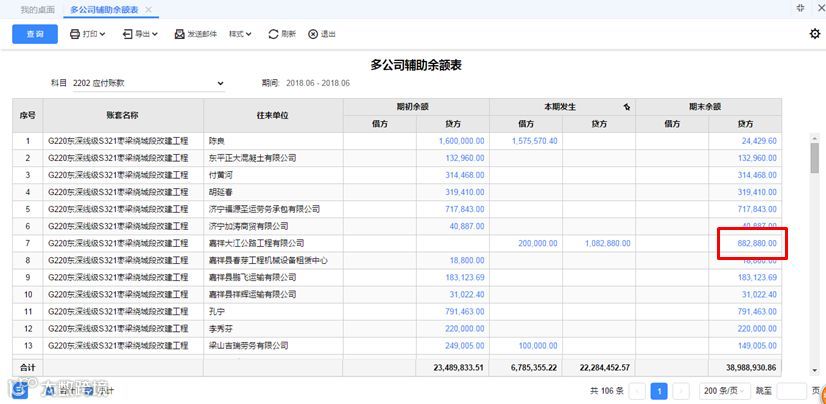
Task: Click the 期初余额 header
Action: (x=416, y=106)
